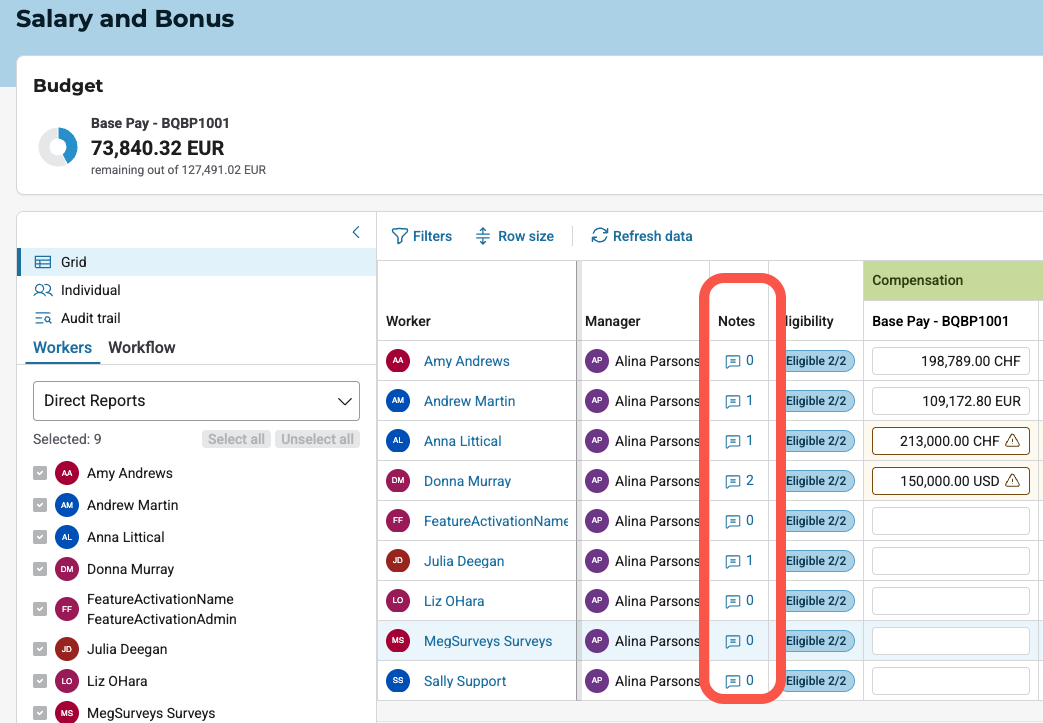Open notes for Julia Deegan

click(x=733, y=561)
